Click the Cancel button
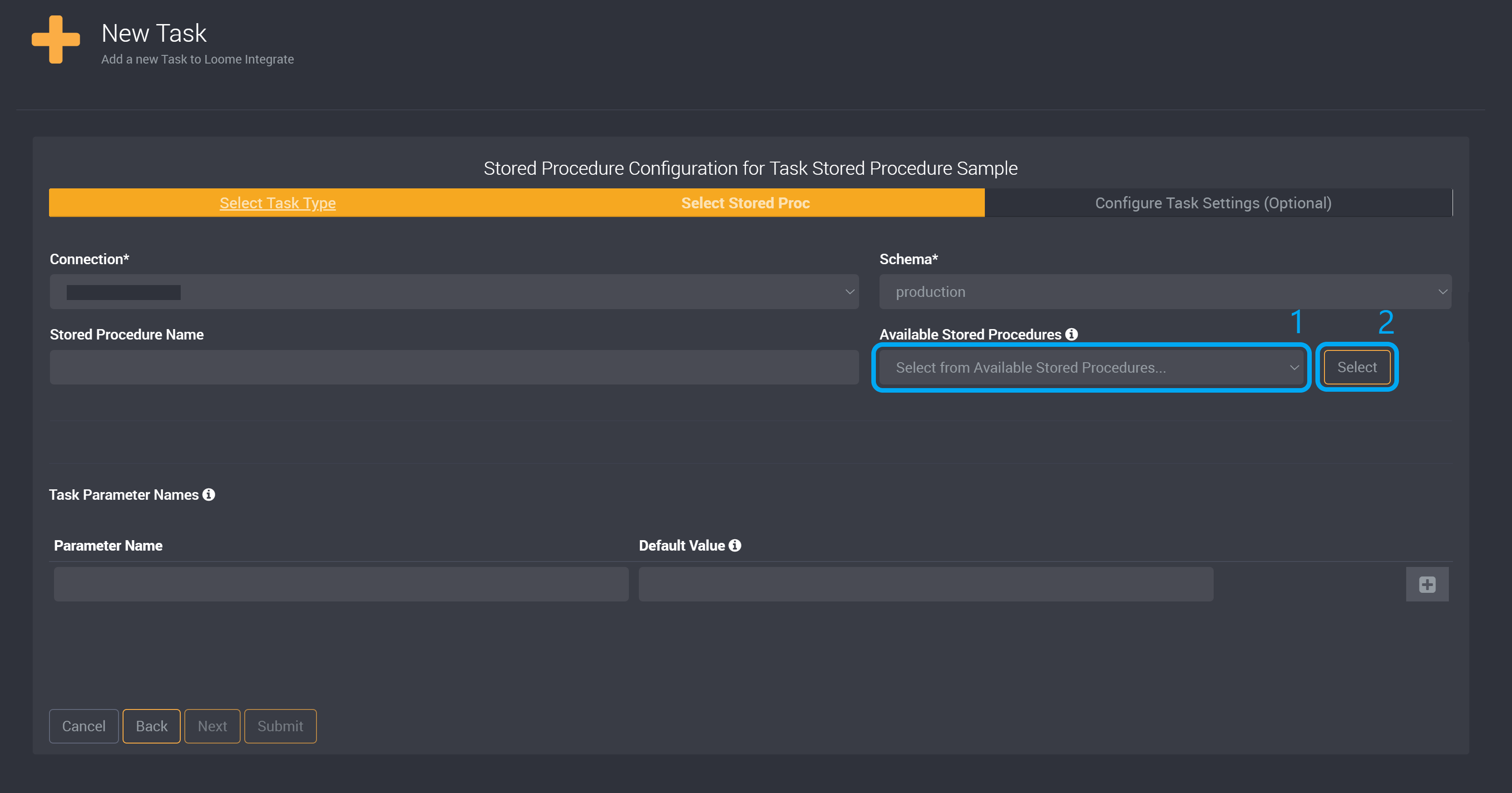The height and width of the screenshot is (793, 1512). coord(84,726)
